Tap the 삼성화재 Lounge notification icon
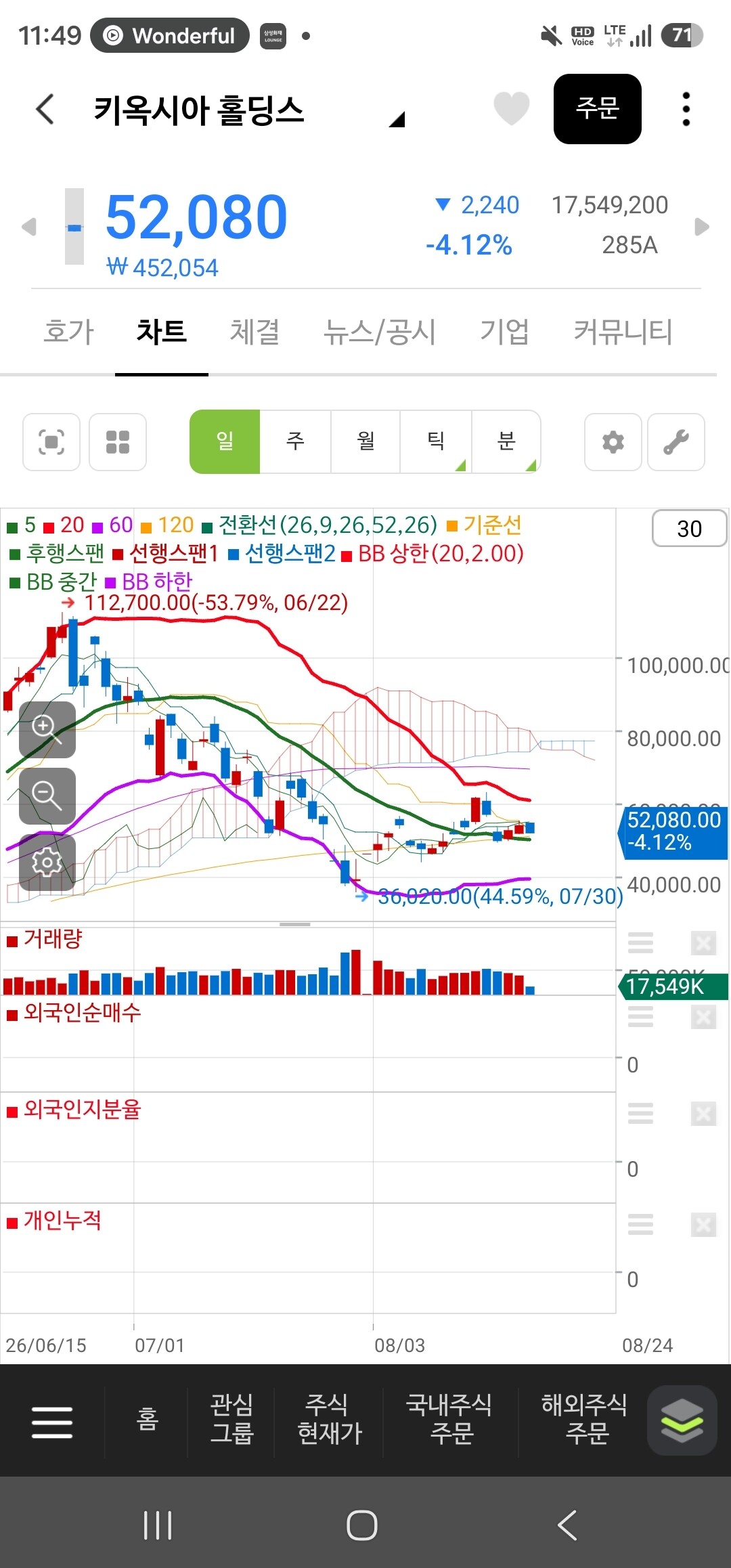The image size is (731, 1568). click(x=273, y=36)
